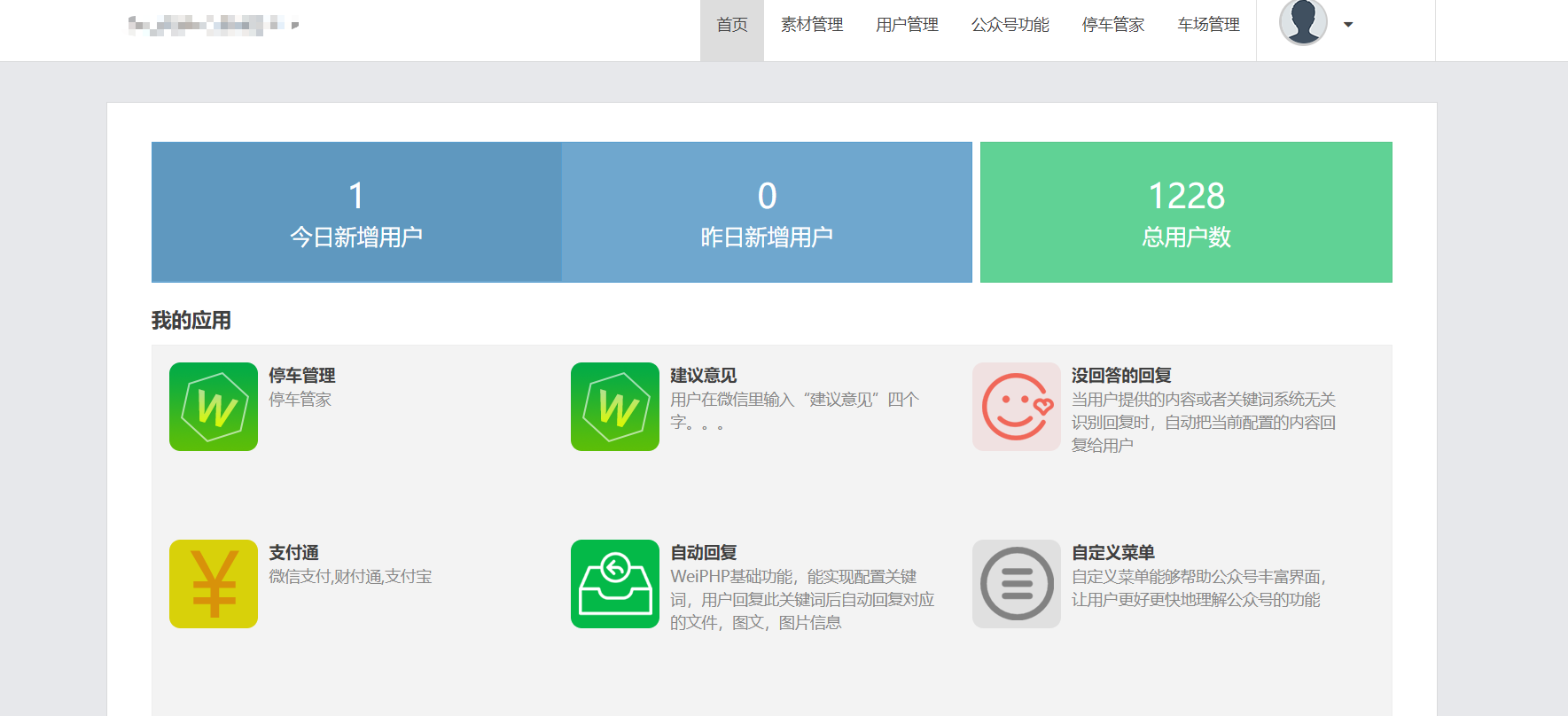Open the 建议意见 green W app icon
The width and height of the screenshot is (1568, 716).
(615, 407)
